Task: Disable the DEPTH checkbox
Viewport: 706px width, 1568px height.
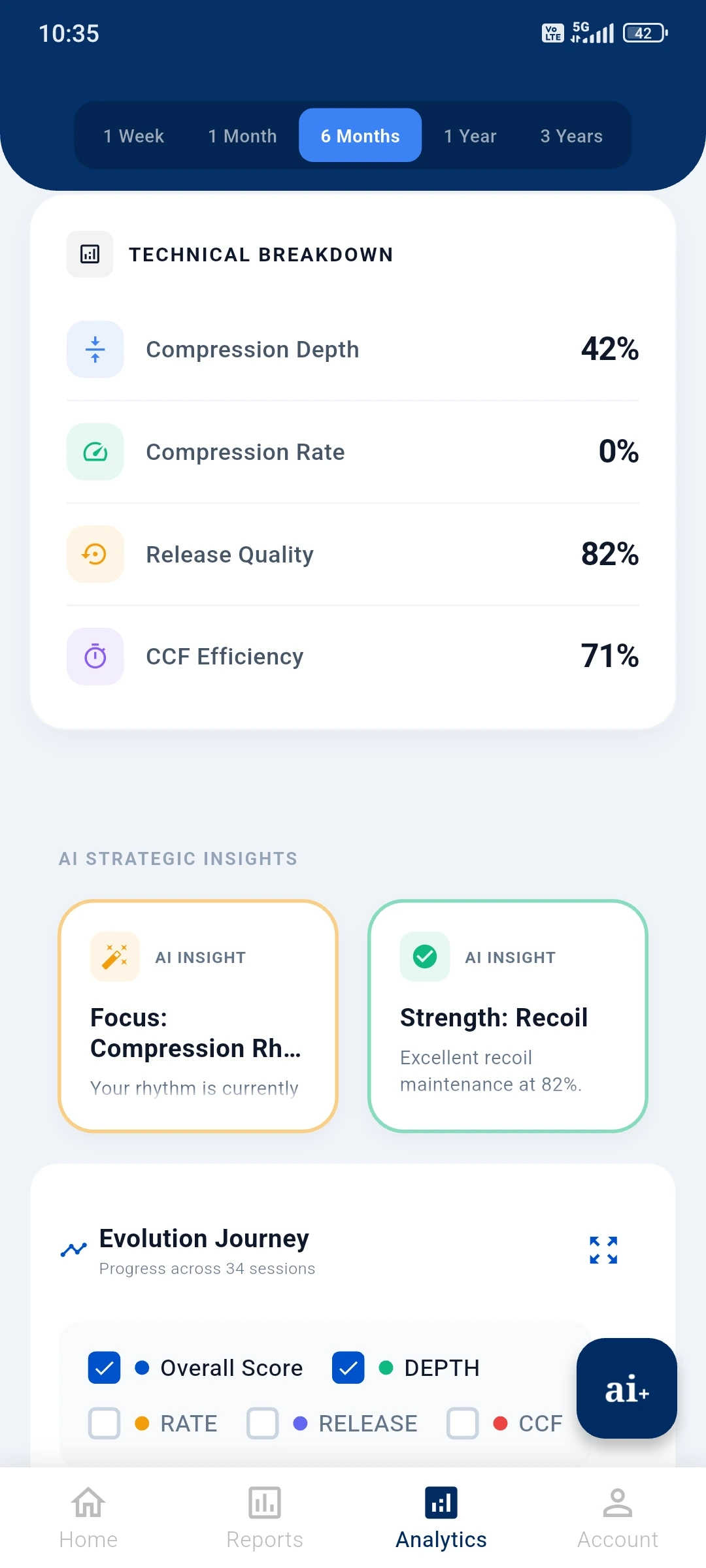Action: point(348,1367)
